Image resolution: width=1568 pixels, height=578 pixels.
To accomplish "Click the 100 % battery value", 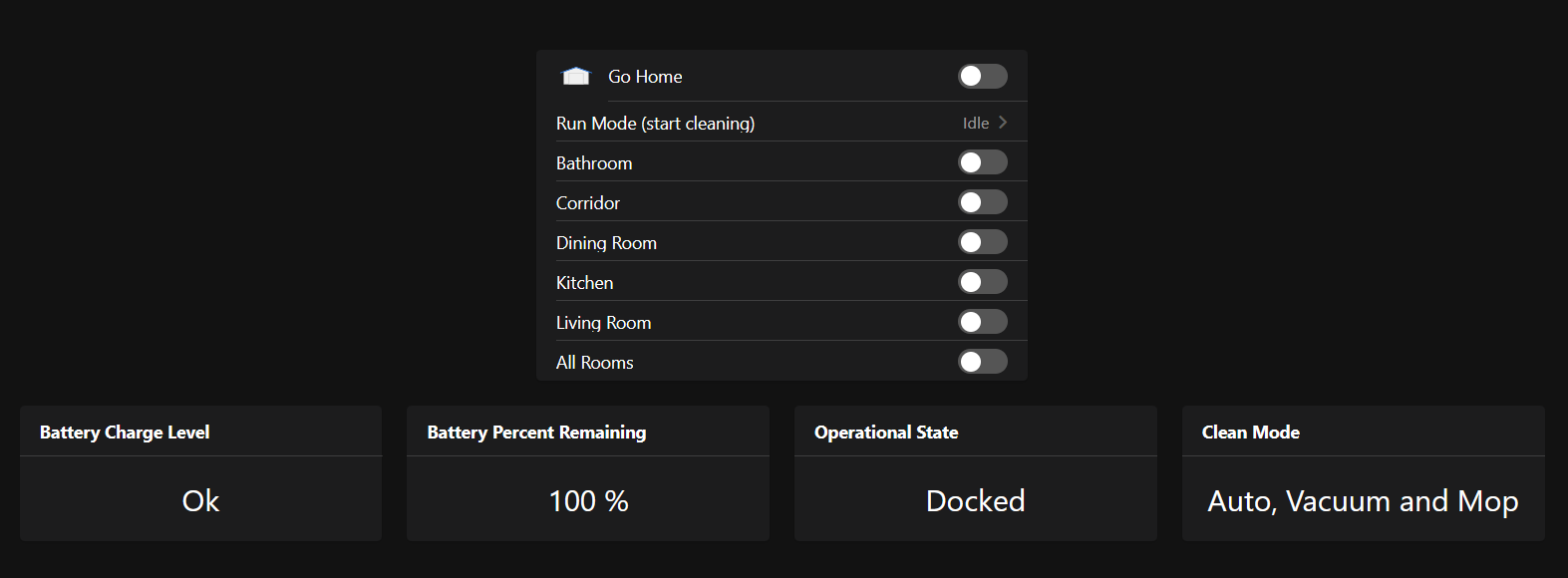I will (588, 501).
